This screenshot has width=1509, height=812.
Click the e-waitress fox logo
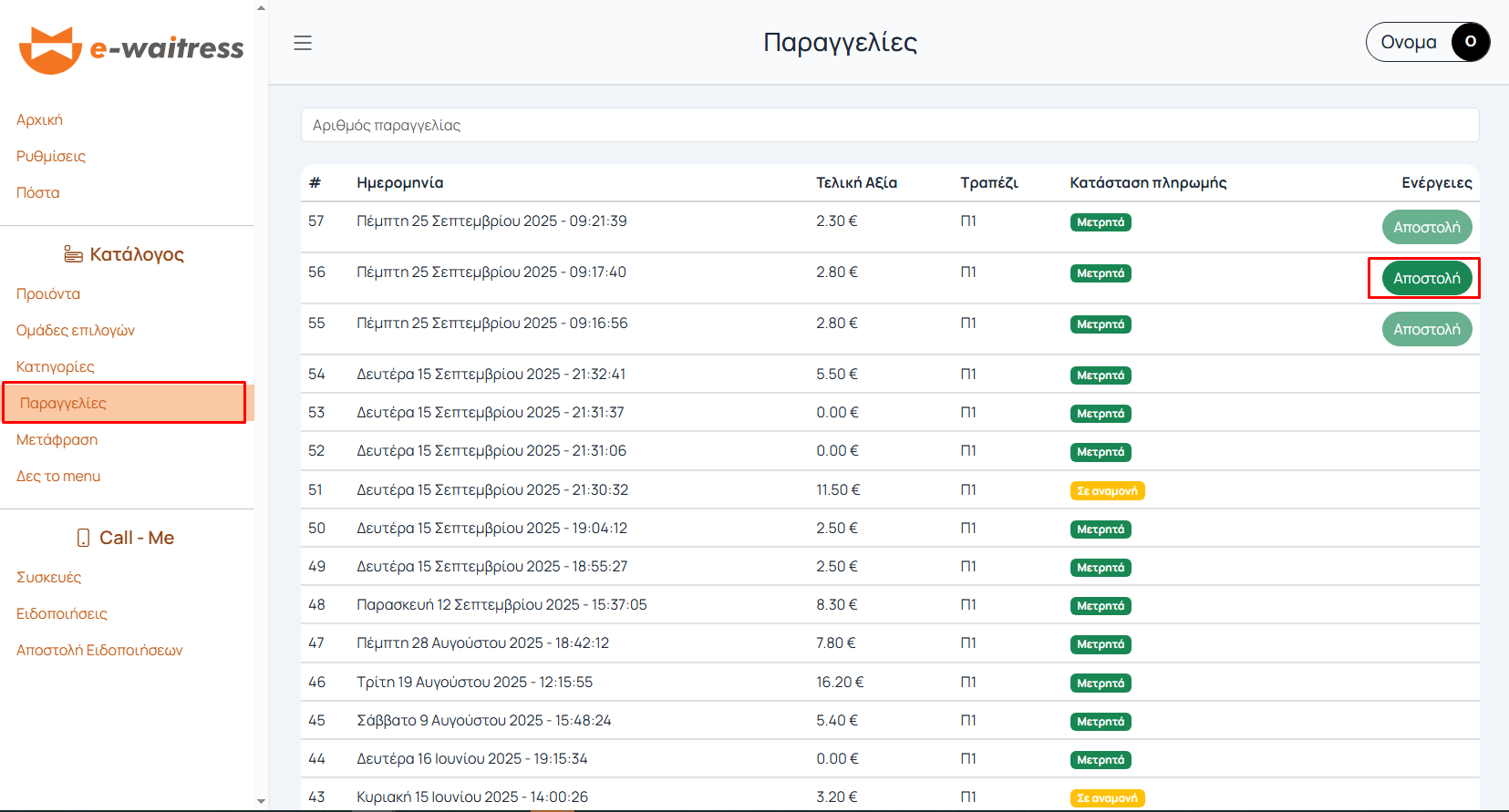click(x=50, y=49)
